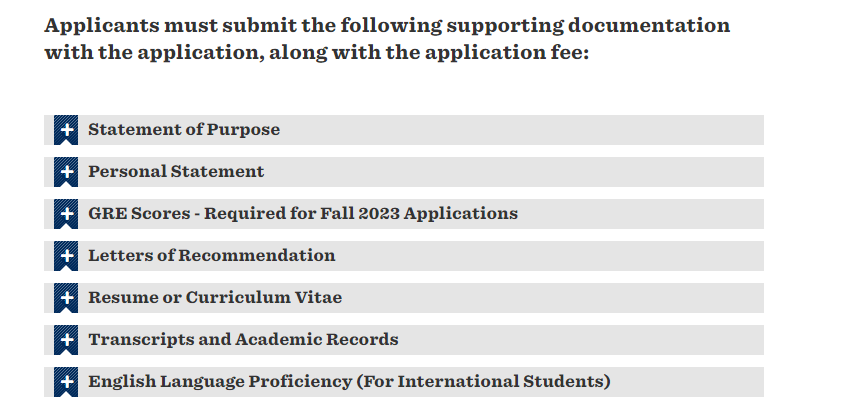Show the Letters of Recommendation details

[x=211, y=256]
